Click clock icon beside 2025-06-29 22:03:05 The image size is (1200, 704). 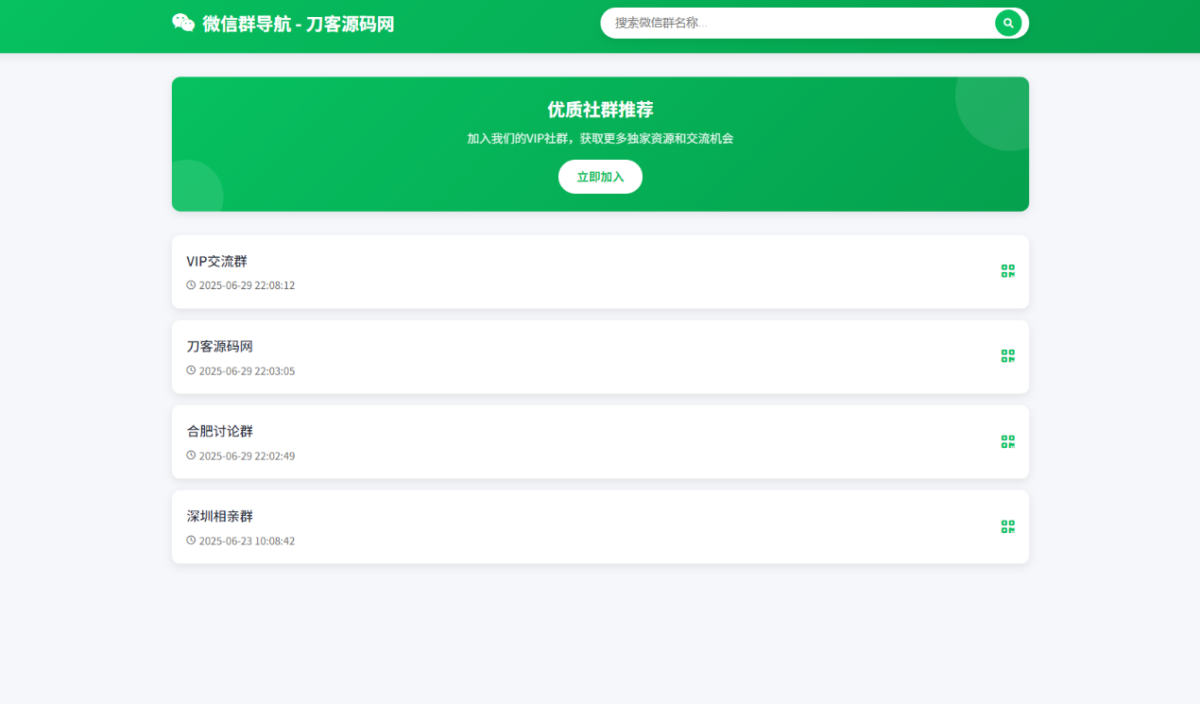(191, 370)
